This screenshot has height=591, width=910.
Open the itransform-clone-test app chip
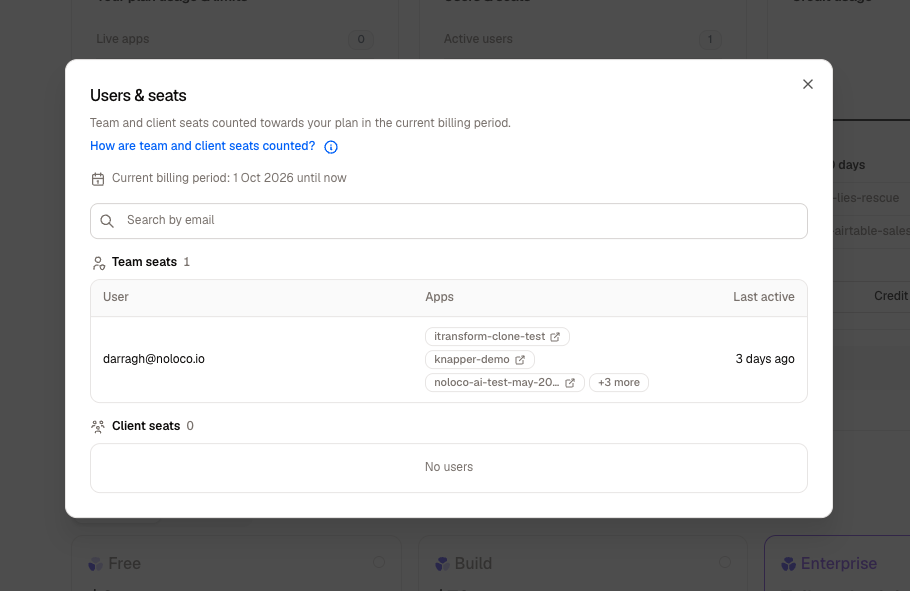[x=497, y=337]
